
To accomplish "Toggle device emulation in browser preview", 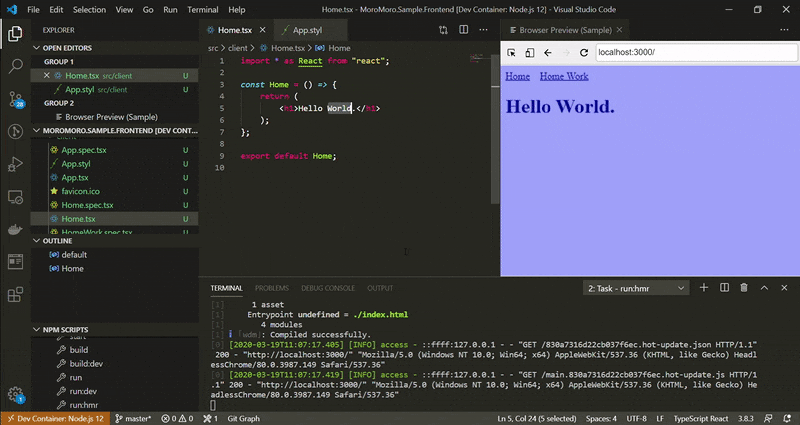I will [x=528, y=52].
